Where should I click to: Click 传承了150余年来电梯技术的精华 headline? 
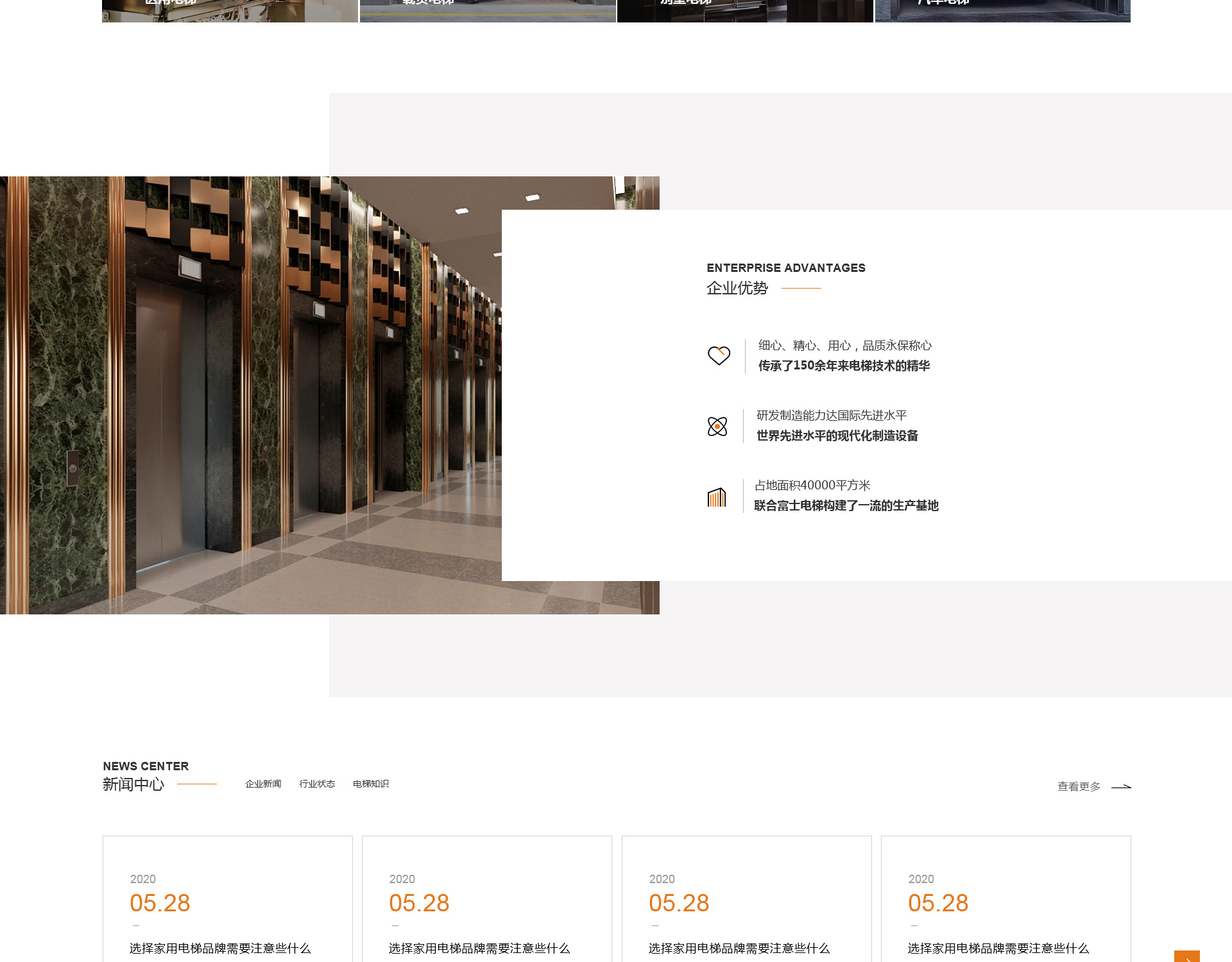click(844, 366)
